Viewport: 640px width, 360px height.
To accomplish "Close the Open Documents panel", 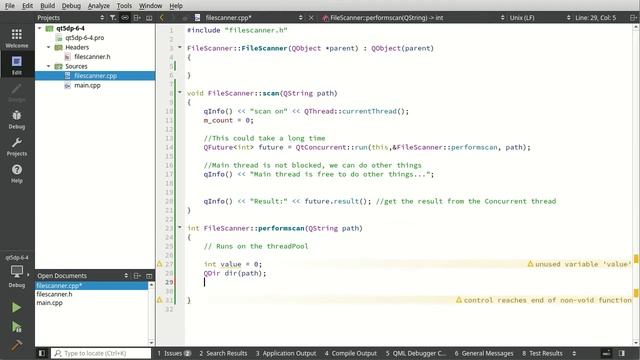I will coord(149,276).
